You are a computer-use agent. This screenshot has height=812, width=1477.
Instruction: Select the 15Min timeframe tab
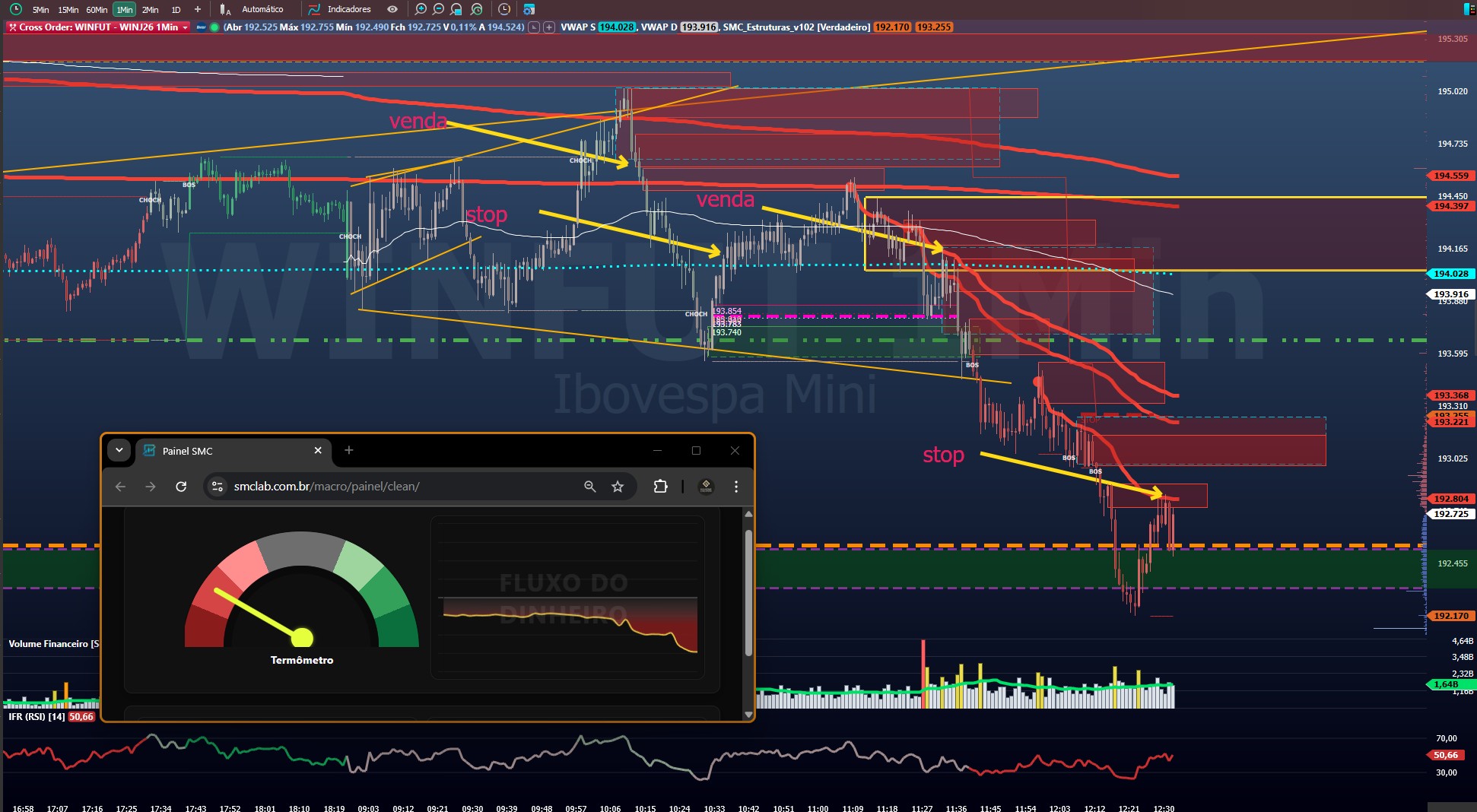[x=68, y=10]
